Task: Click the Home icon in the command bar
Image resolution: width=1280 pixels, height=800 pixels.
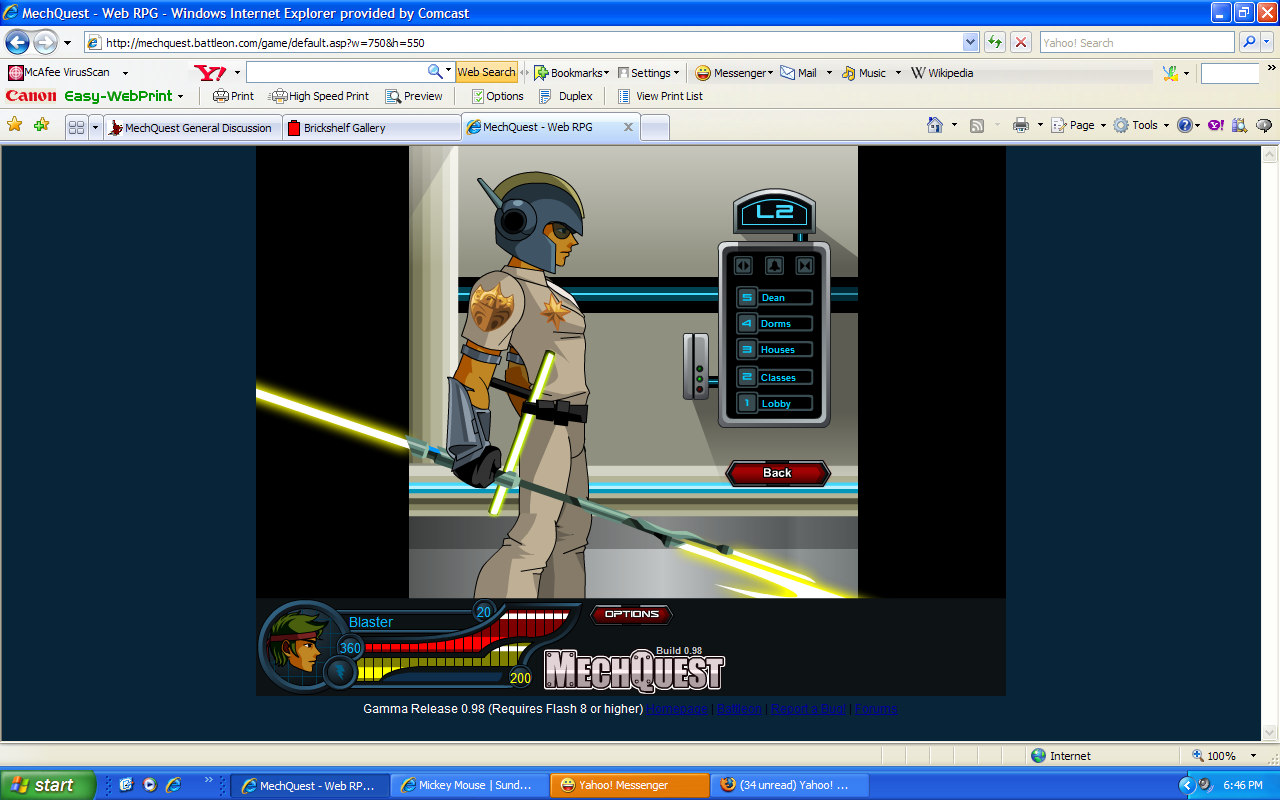Action: pos(934,124)
